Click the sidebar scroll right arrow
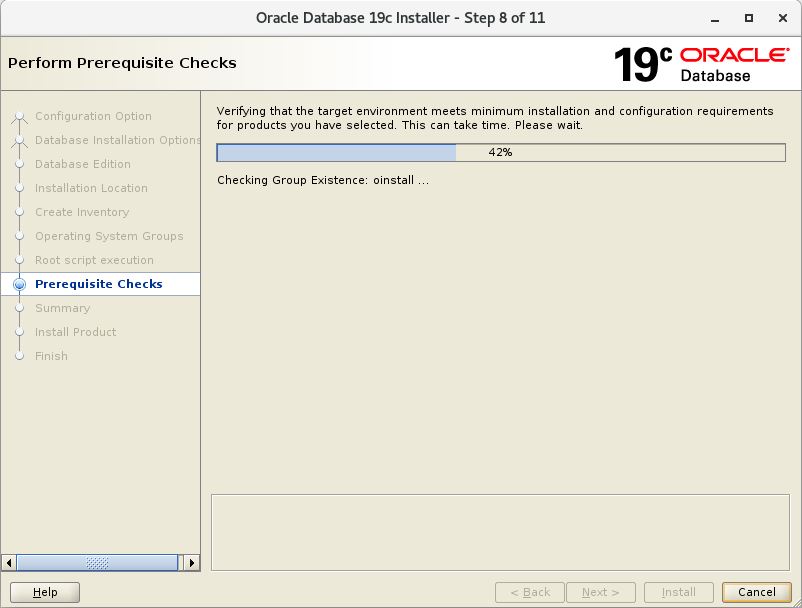802x608 pixels. 192,563
